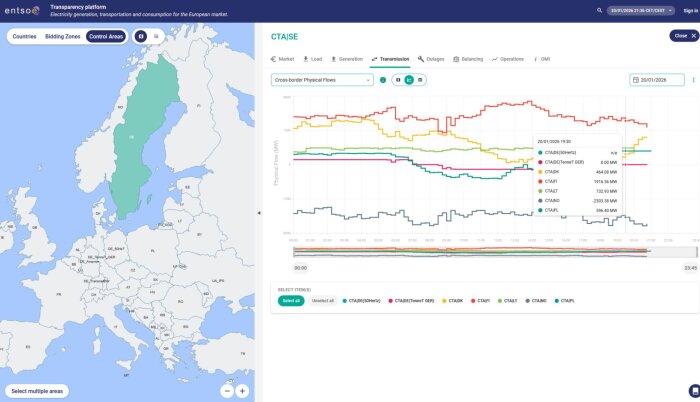The height and width of the screenshot is (402, 700).
Task: Toggle CTA|PL series in legend
Action: tap(565, 301)
